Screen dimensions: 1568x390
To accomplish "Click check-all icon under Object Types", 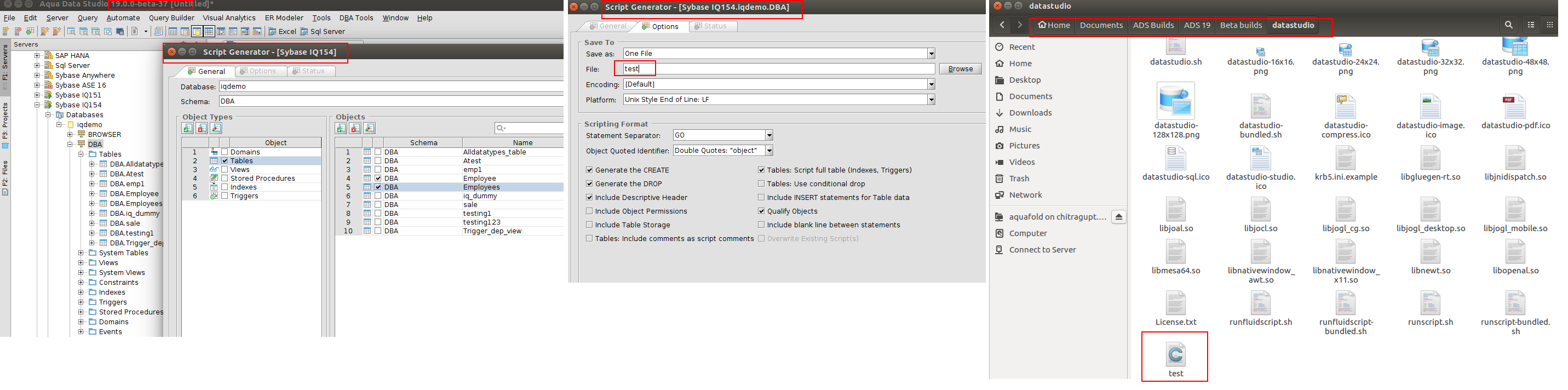I will 187,128.
